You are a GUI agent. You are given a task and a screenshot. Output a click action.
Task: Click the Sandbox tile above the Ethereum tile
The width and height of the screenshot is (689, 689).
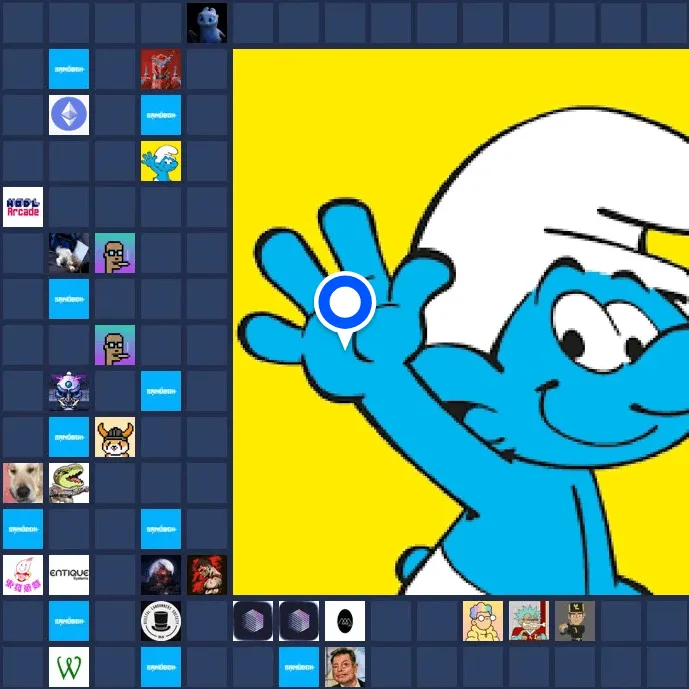pyautogui.click(x=69, y=69)
